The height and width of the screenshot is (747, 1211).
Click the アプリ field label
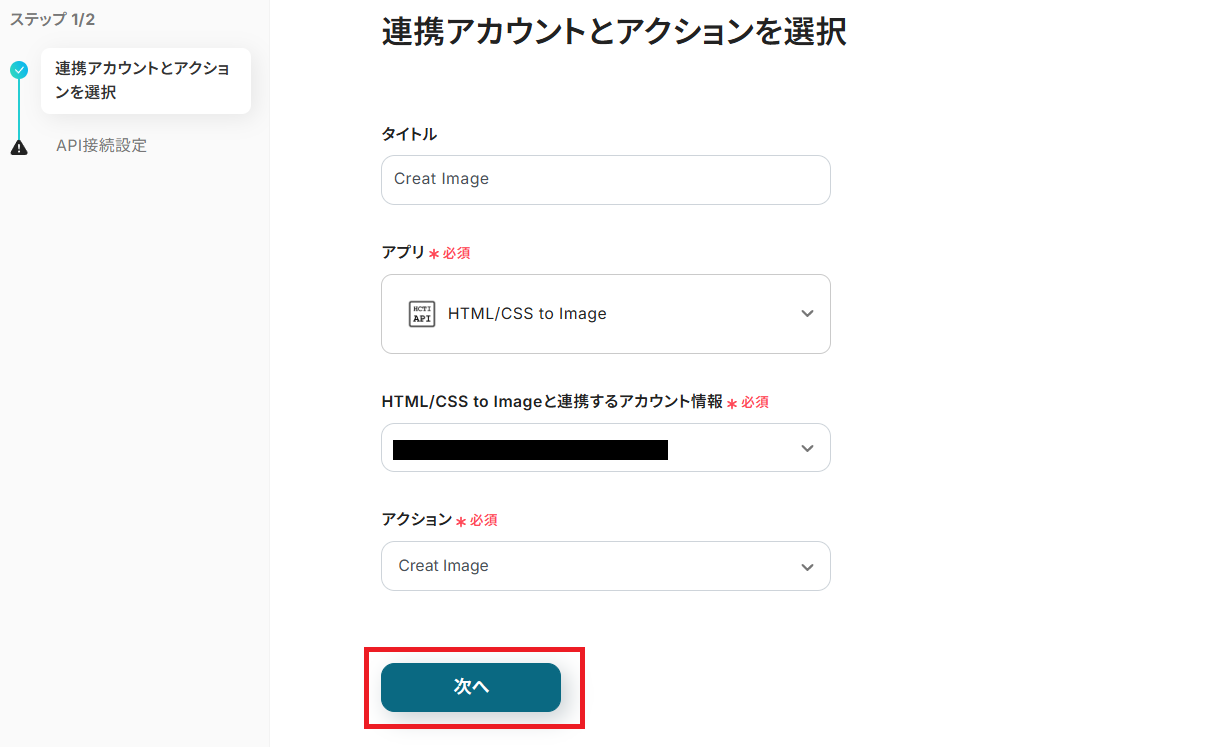point(403,253)
